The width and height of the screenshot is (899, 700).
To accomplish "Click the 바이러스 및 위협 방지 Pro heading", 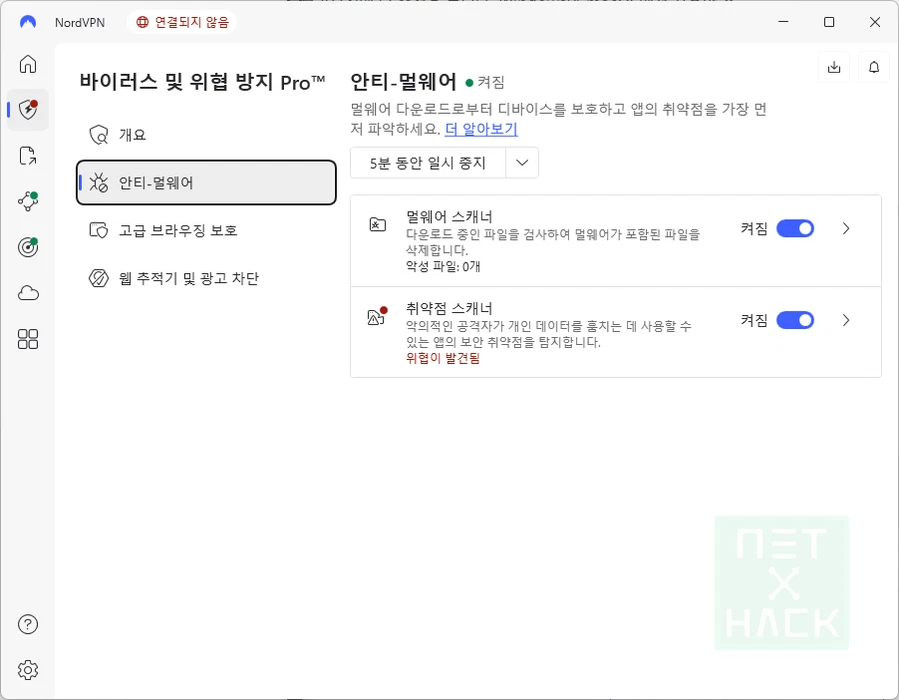I will click(x=202, y=82).
